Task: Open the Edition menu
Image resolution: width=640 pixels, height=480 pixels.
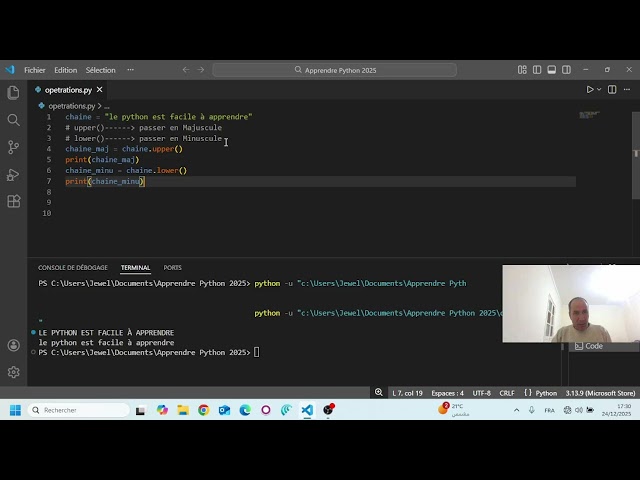Action: tap(66, 70)
